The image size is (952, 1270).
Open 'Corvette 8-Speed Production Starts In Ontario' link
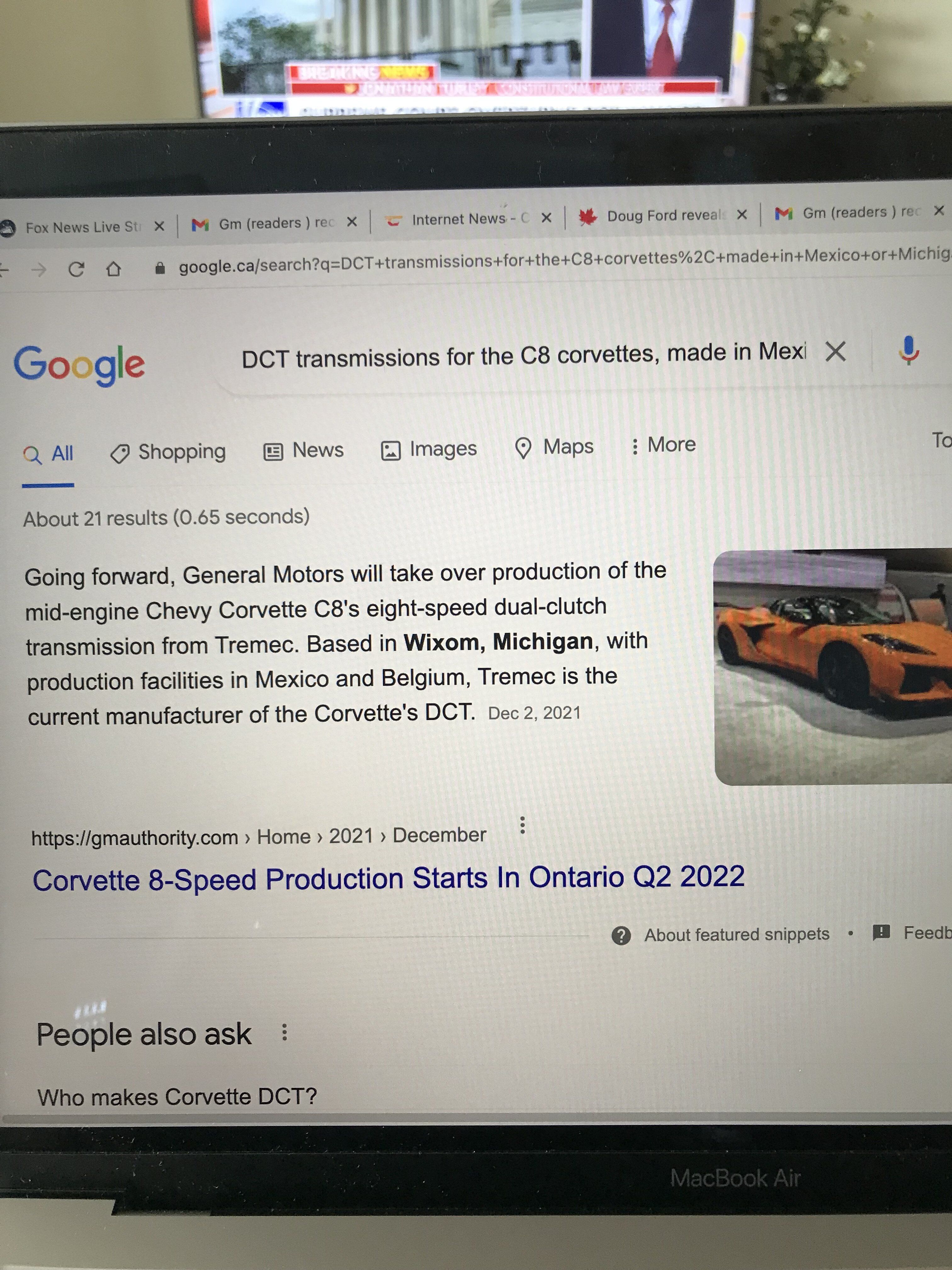388,878
